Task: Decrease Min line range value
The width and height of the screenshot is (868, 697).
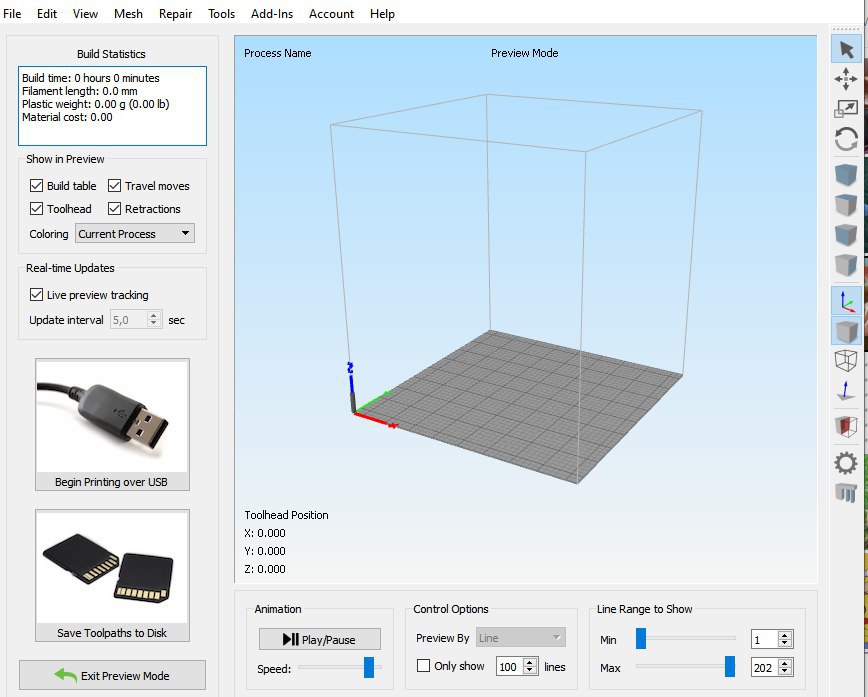Action: pos(785,643)
